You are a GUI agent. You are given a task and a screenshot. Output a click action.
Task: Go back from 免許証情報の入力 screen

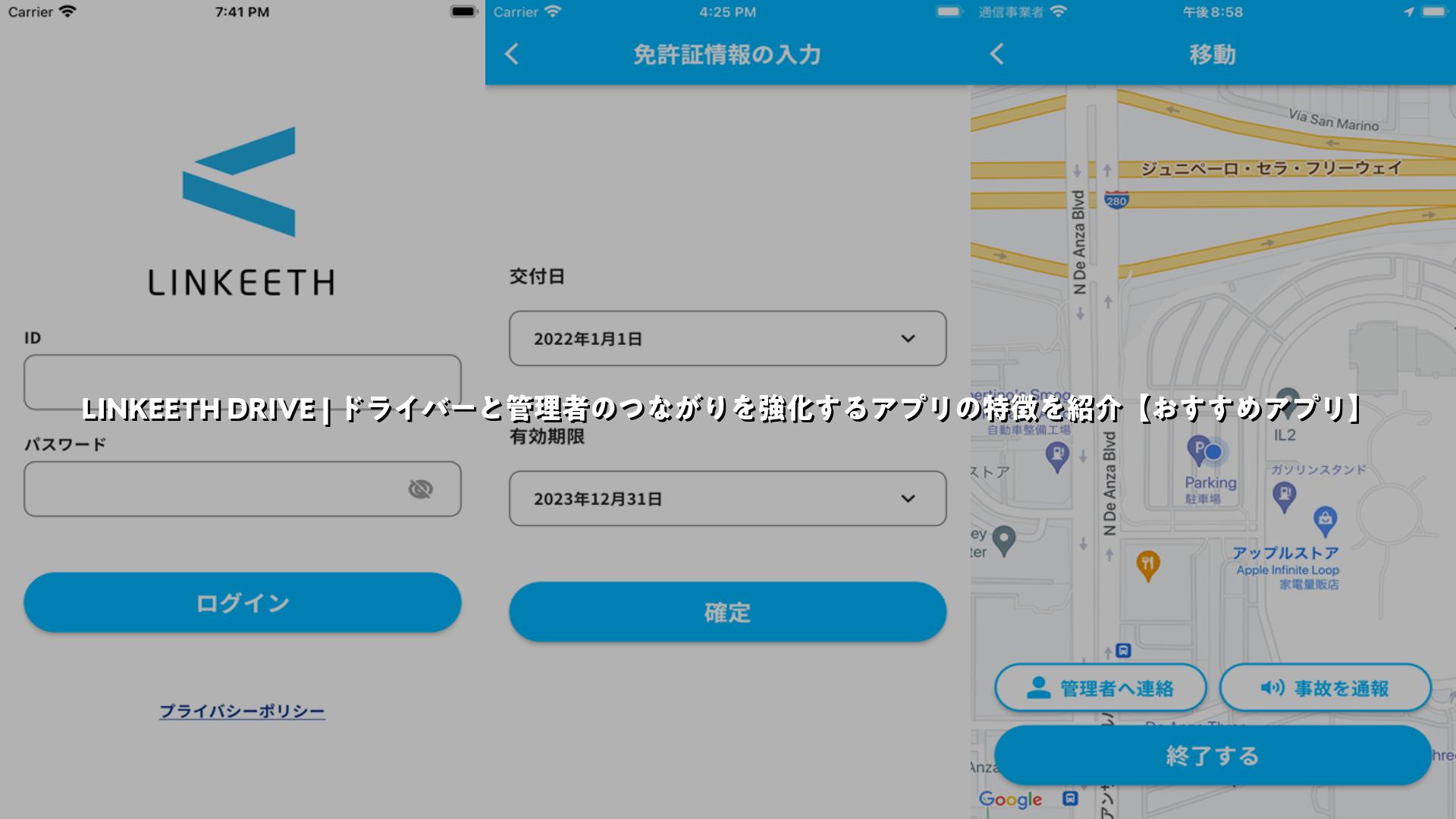[512, 54]
